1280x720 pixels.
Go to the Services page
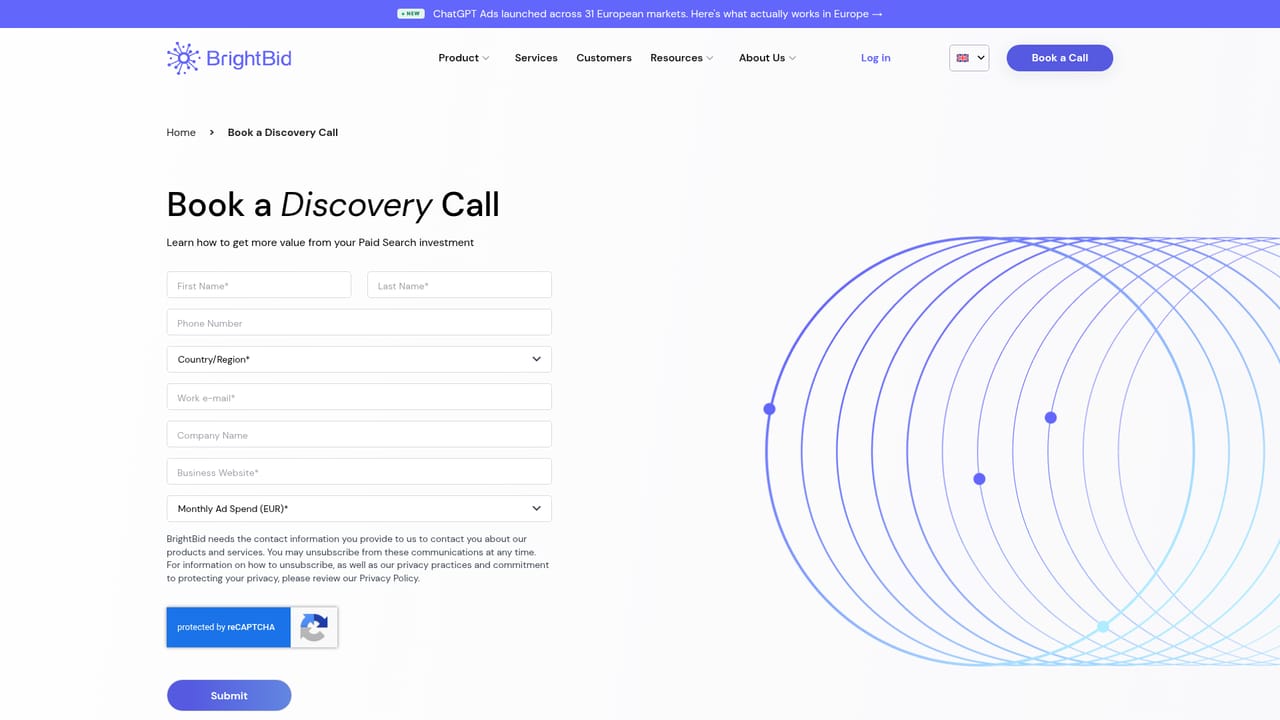pyautogui.click(x=536, y=58)
